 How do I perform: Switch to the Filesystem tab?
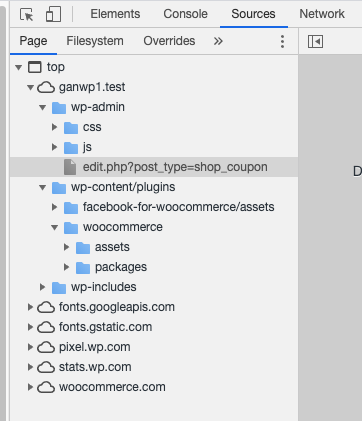[x=95, y=41]
